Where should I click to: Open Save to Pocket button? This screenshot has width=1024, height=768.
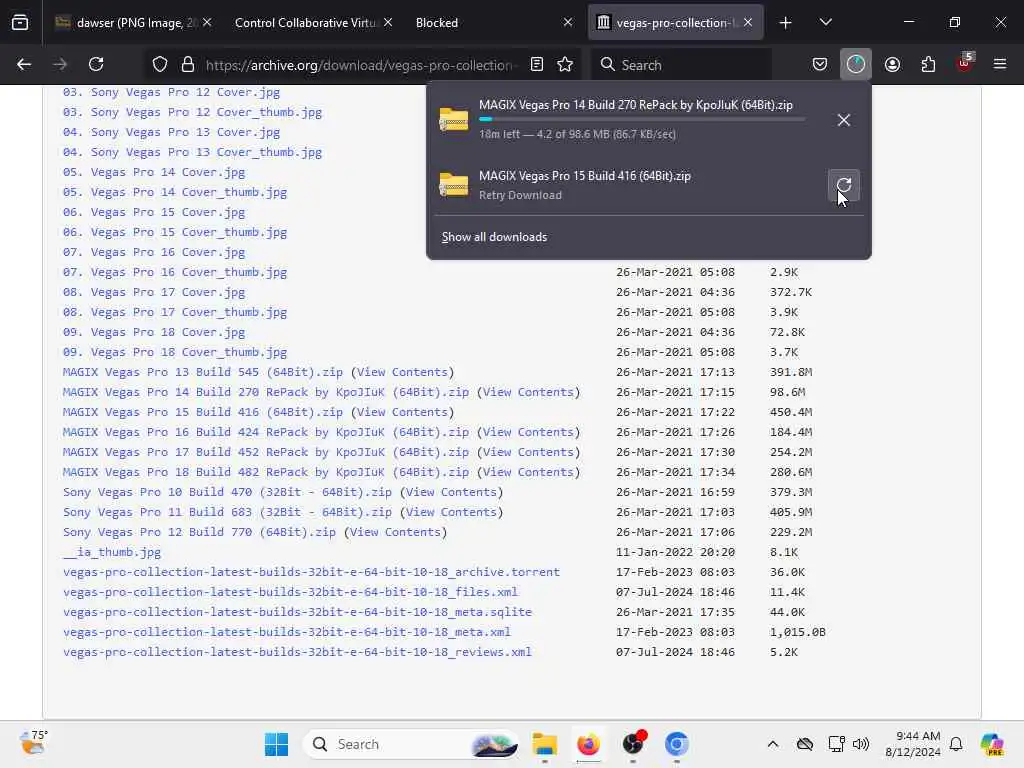(x=820, y=64)
